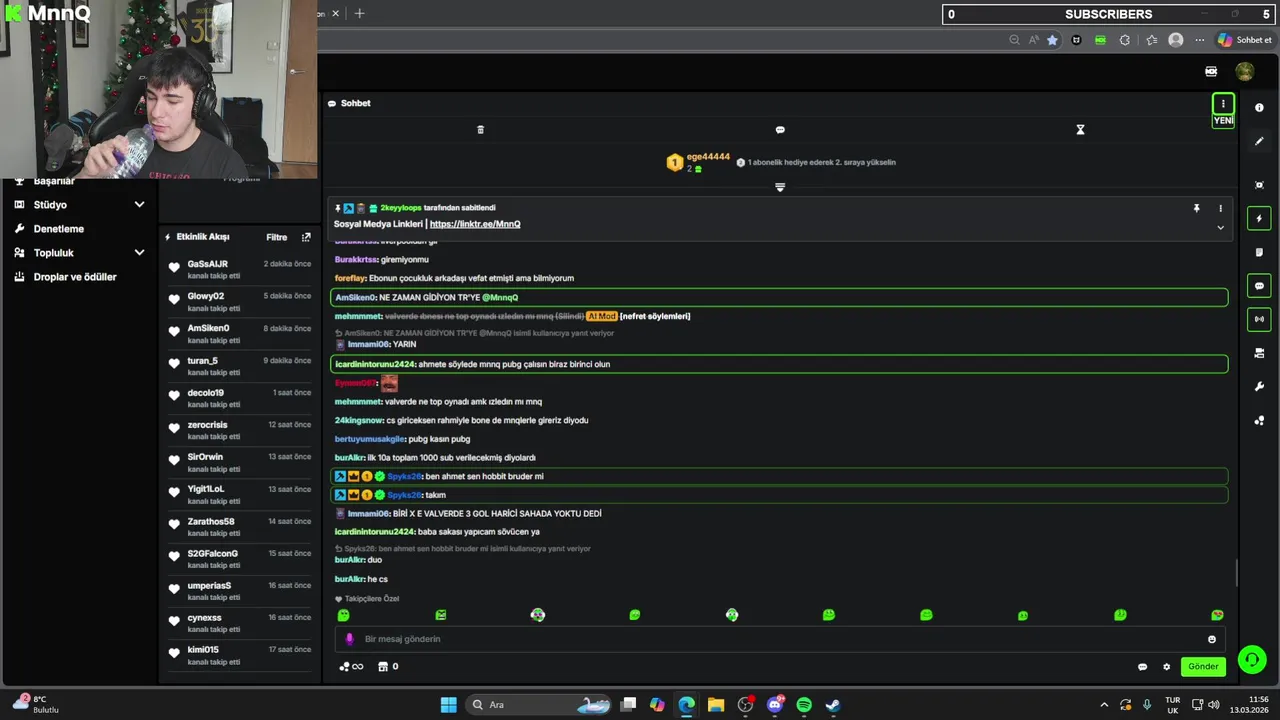Click the AI Mod badge on deleted message
Viewport: 1280px width, 720px height.
tap(601, 316)
